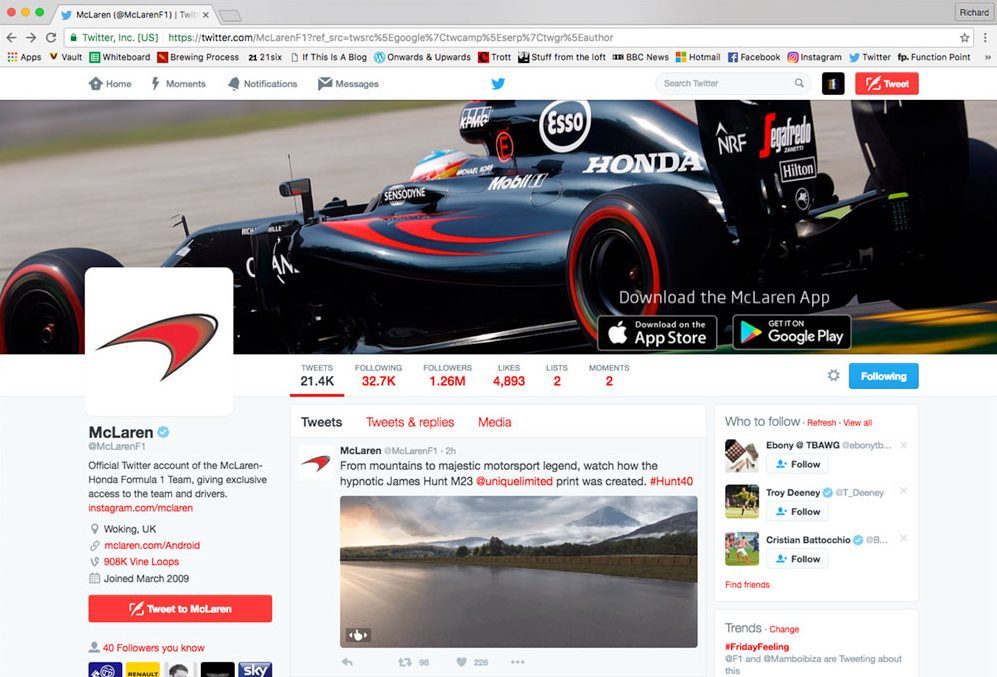Reload the page with the refresh button
The width and height of the screenshot is (997, 677).
tap(53, 37)
